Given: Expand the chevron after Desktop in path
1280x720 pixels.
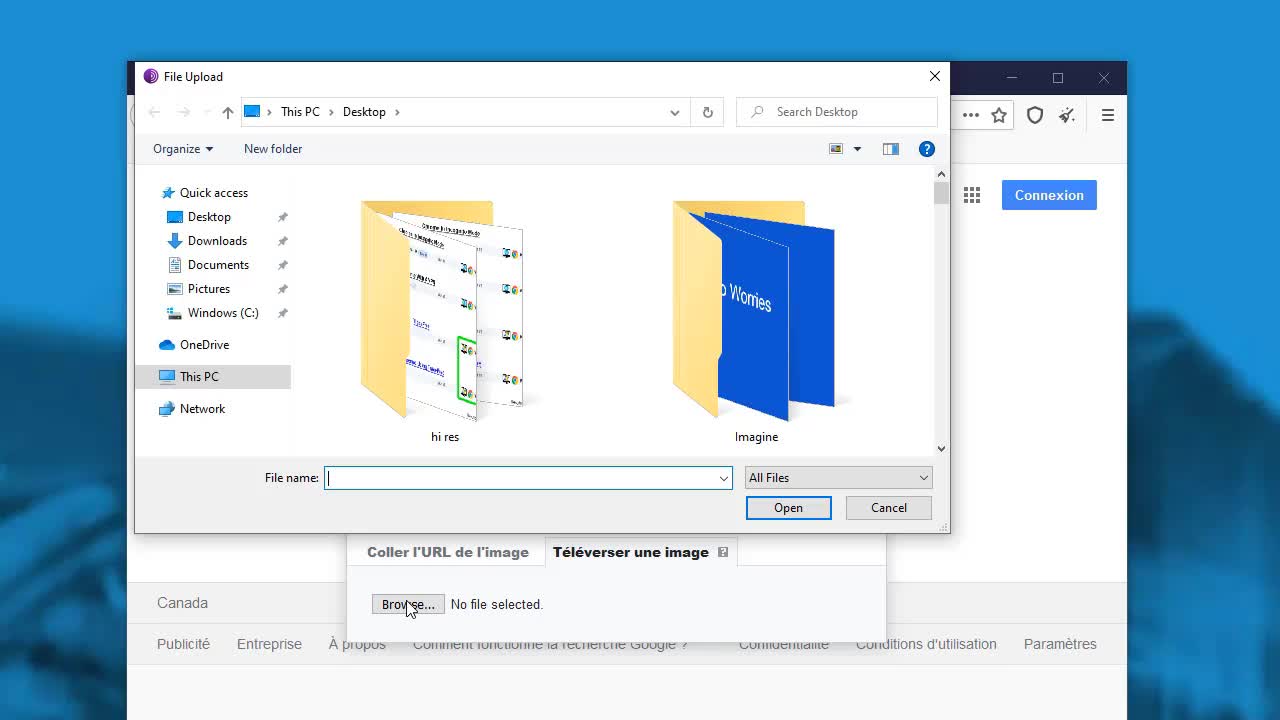Looking at the screenshot, I should coord(397,112).
